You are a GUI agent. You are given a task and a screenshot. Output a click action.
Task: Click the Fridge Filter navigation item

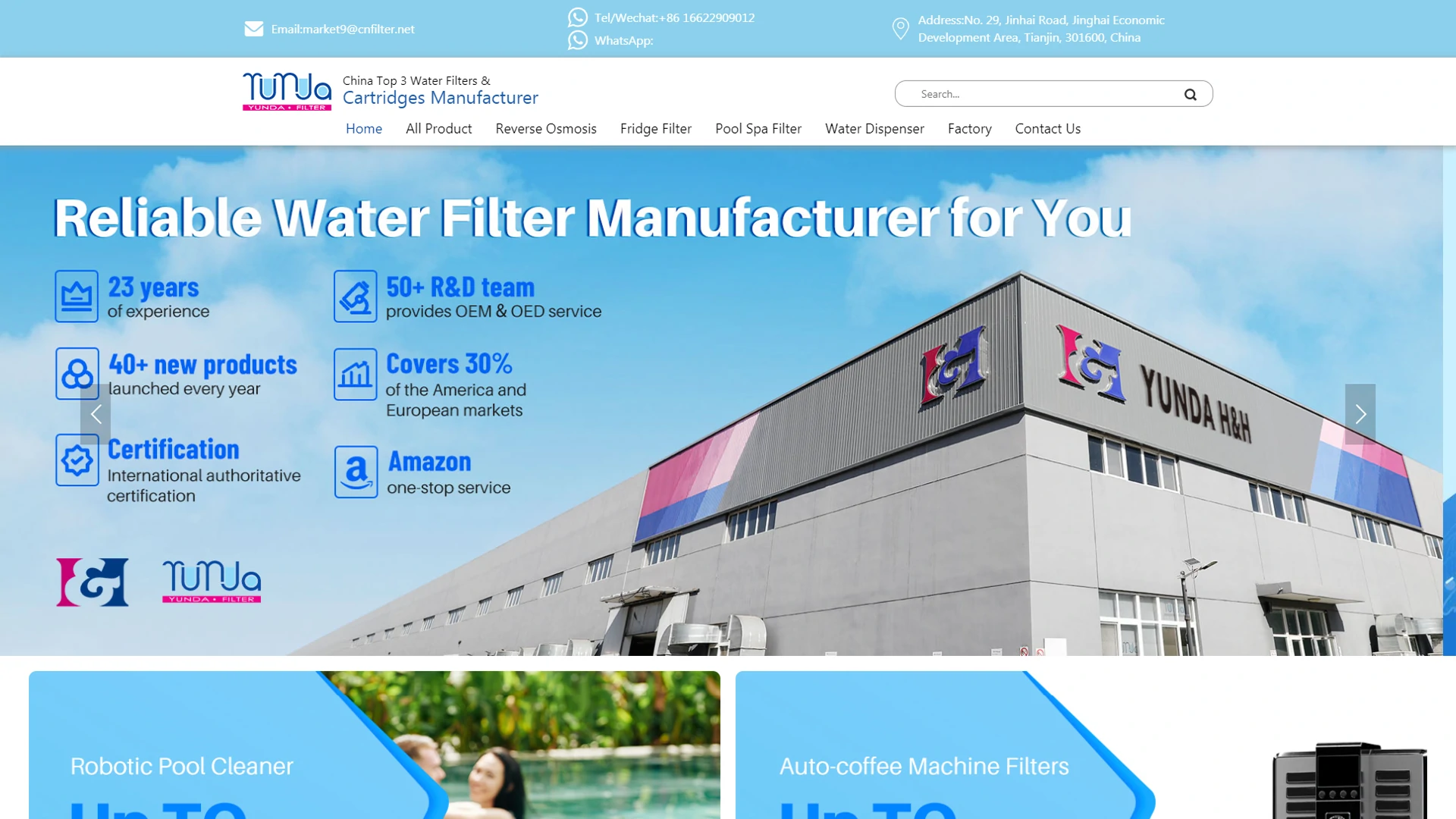(x=655, y=128)
